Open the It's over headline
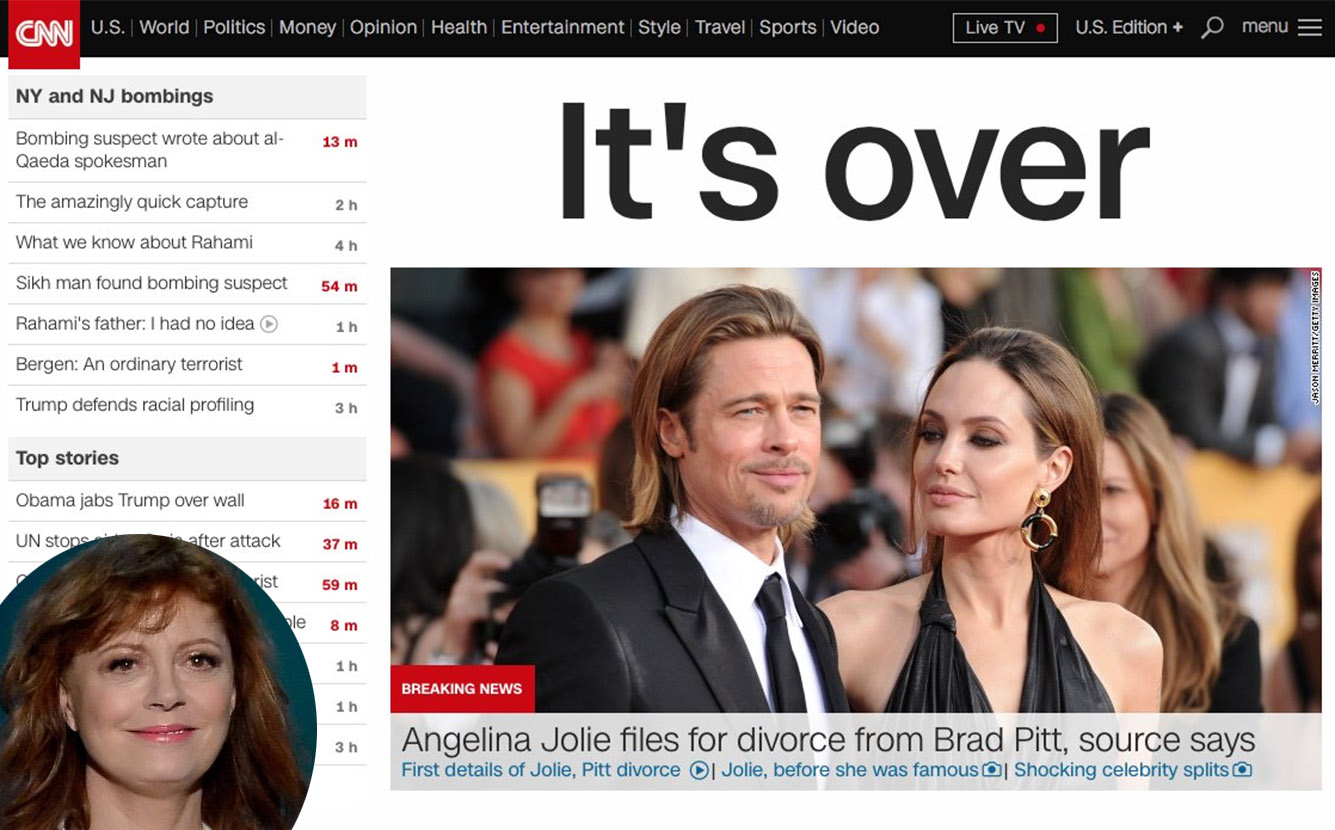This screenshot has width=1335, height=830. pos(855,162)
